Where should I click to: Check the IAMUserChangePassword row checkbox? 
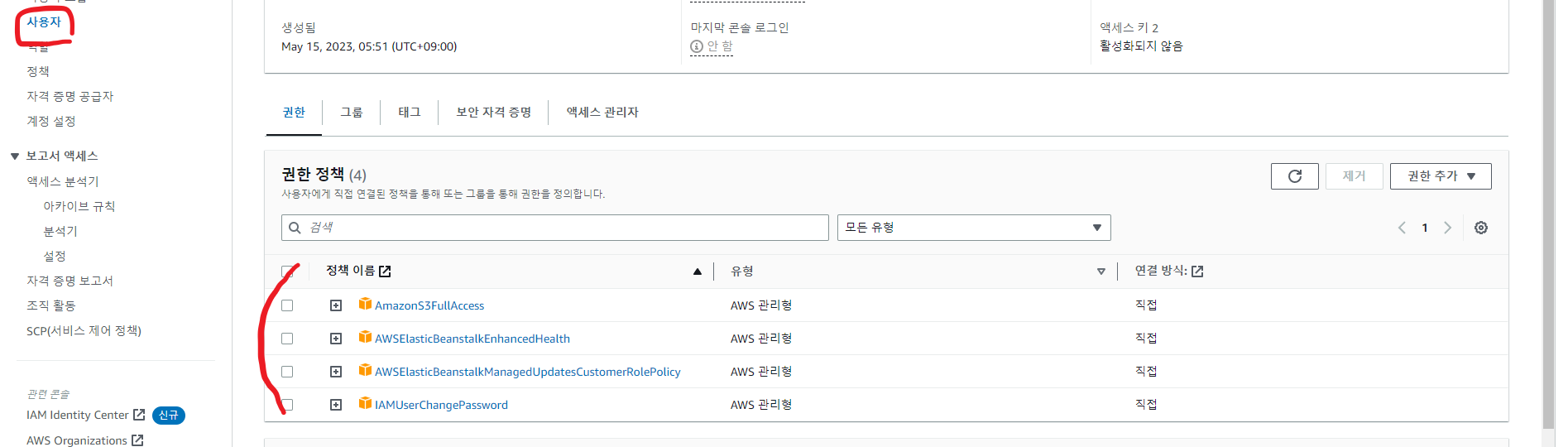[x=287, y=405]
